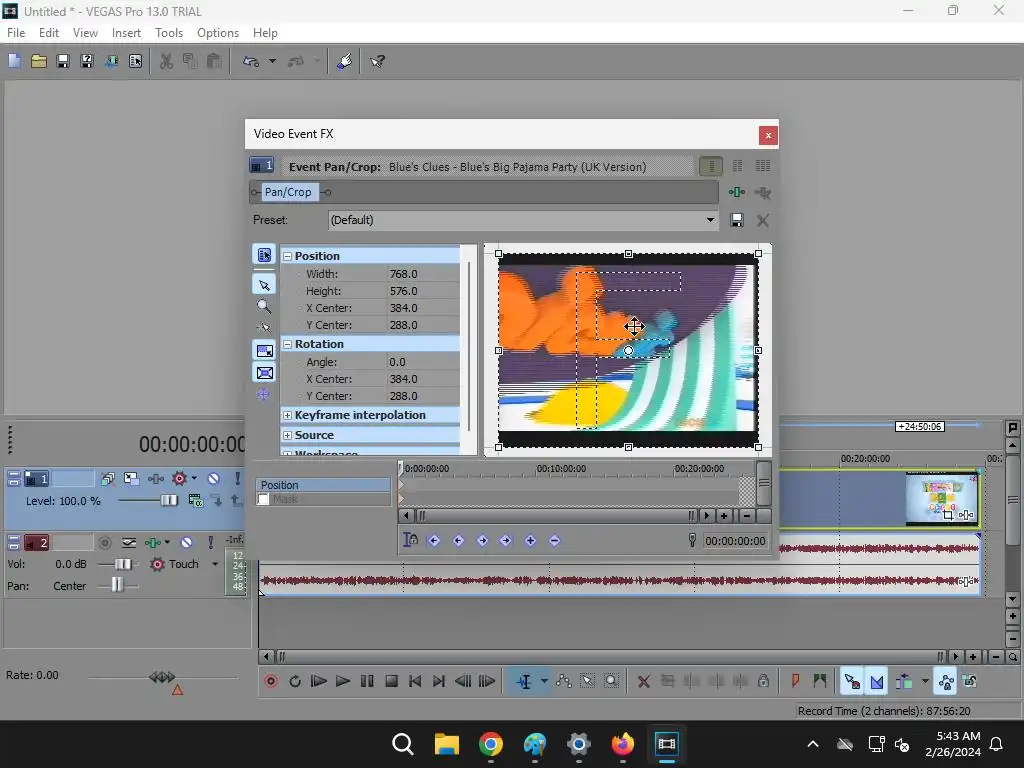Jump to last keyframe in Pan/Crop
This screenshot has height=768, width=1024.
tap(505, 541)
